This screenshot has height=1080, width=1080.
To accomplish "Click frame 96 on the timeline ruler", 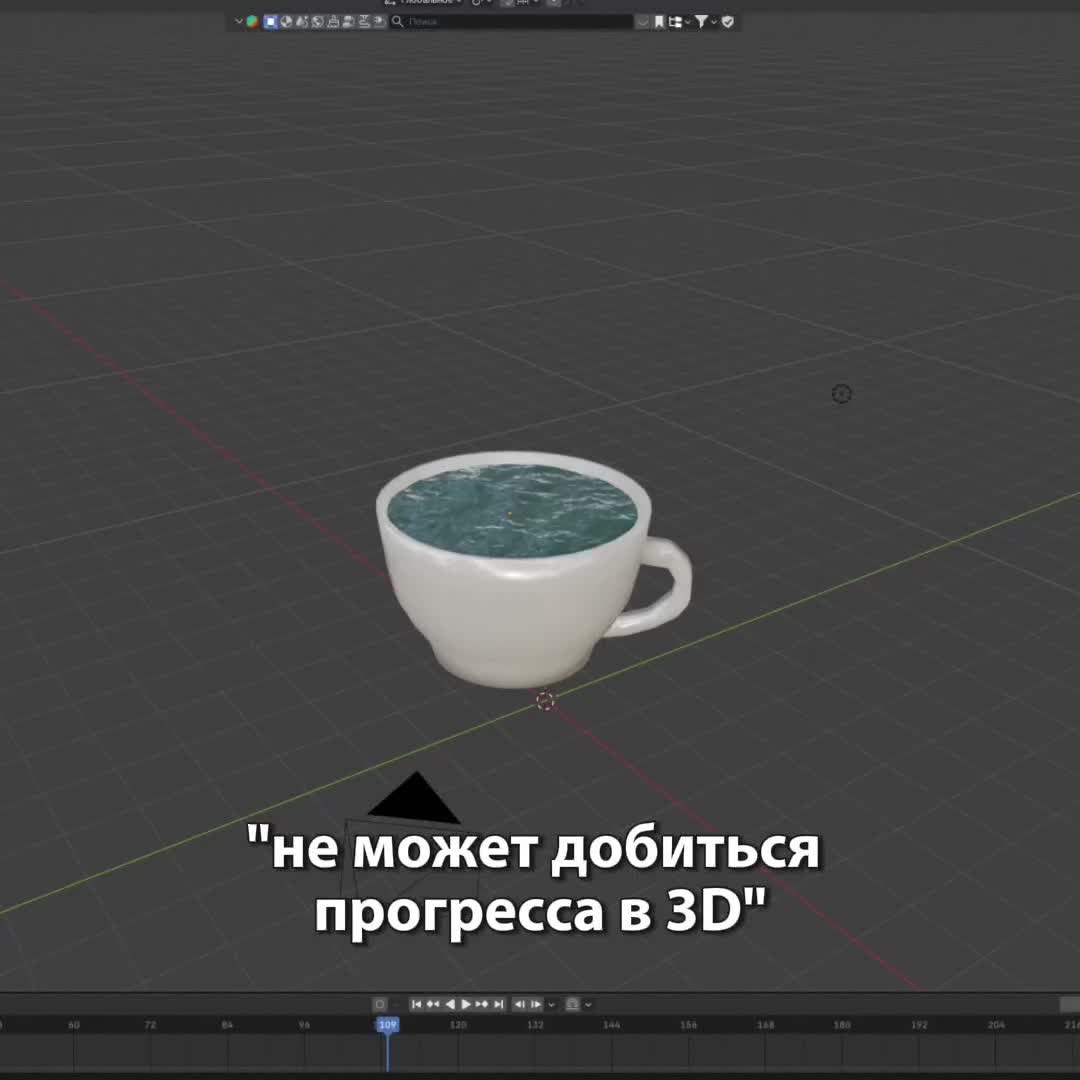I will pyautogui.click(x=304, y=1025).
